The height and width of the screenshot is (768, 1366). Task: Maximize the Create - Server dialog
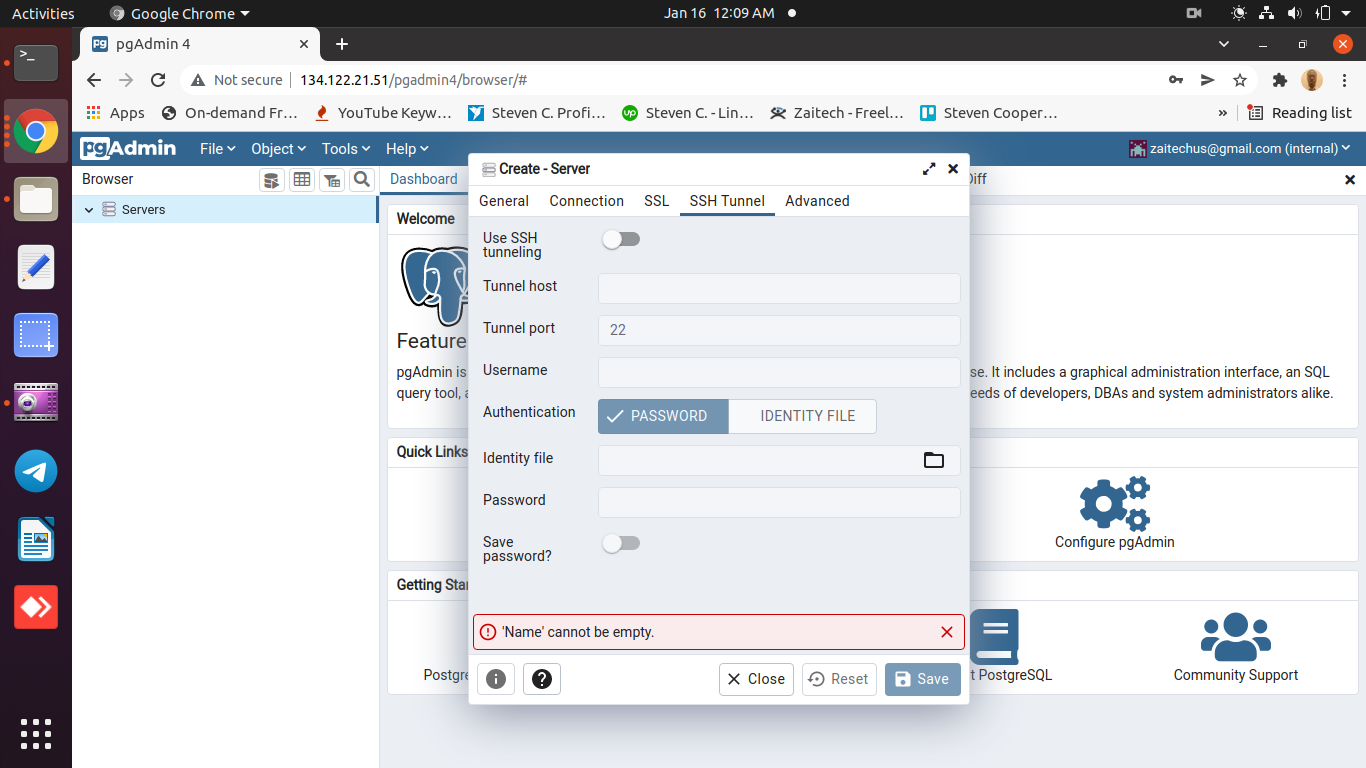(x=929, y=169)
